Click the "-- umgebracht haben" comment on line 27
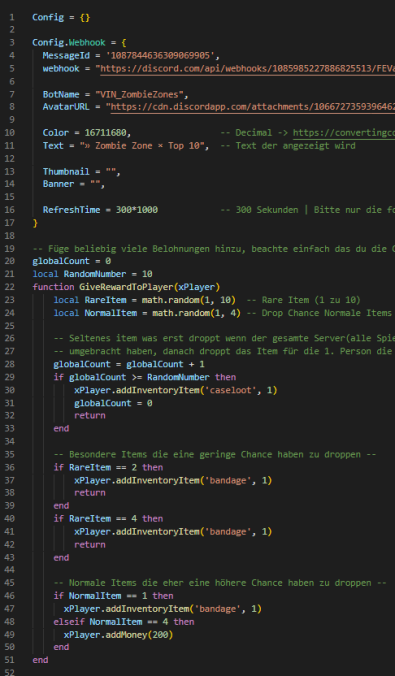This screenshot has width=395, height=676. 224,351
